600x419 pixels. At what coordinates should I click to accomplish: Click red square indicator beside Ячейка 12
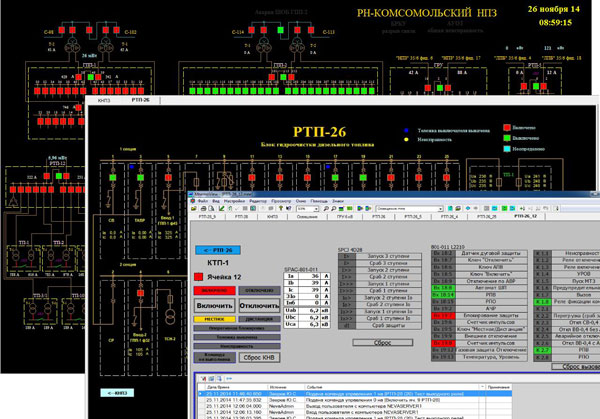pyautogui.click(x=198, y=277)
